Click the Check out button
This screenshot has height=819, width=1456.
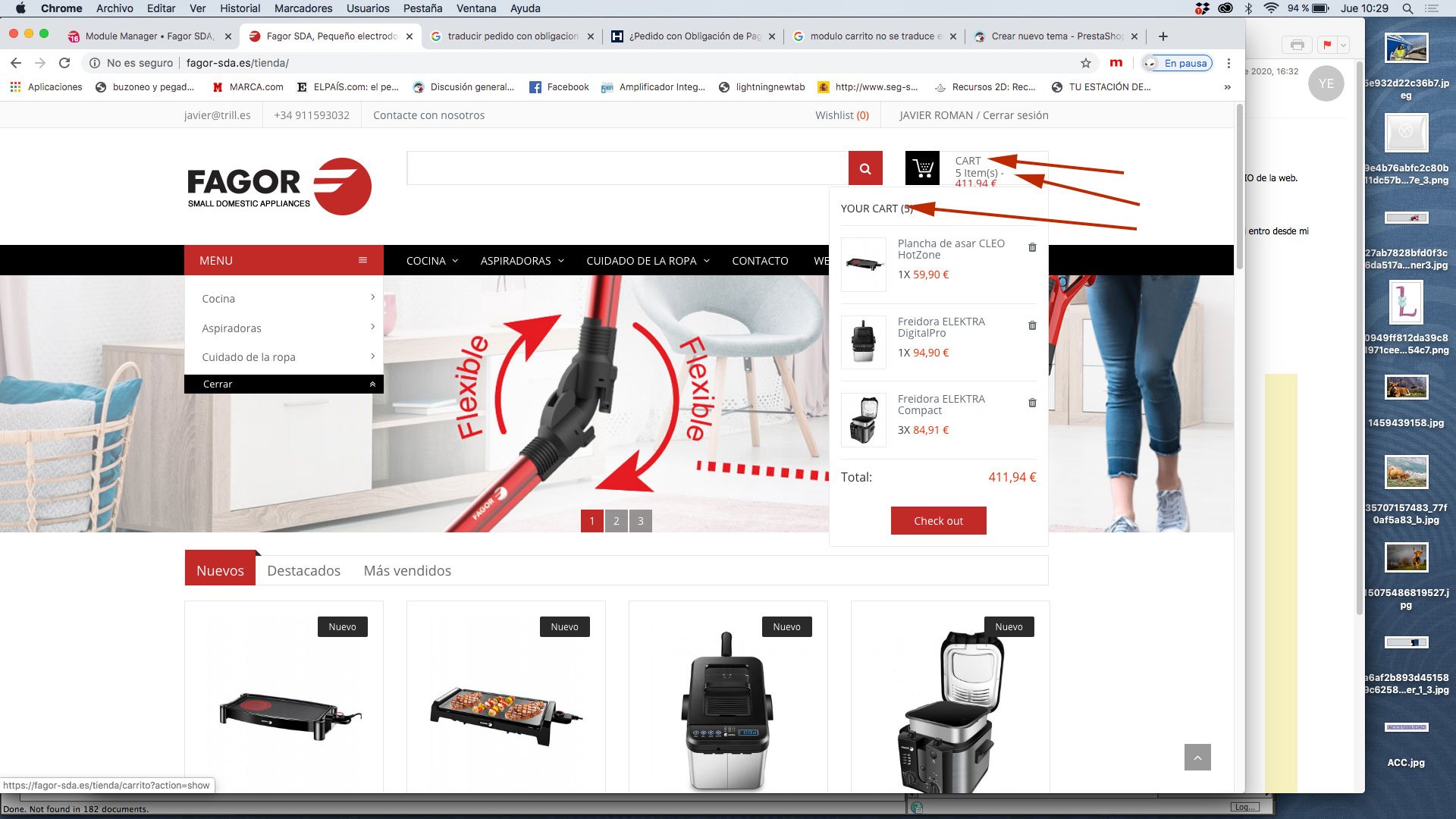click(x=938, y=521)
